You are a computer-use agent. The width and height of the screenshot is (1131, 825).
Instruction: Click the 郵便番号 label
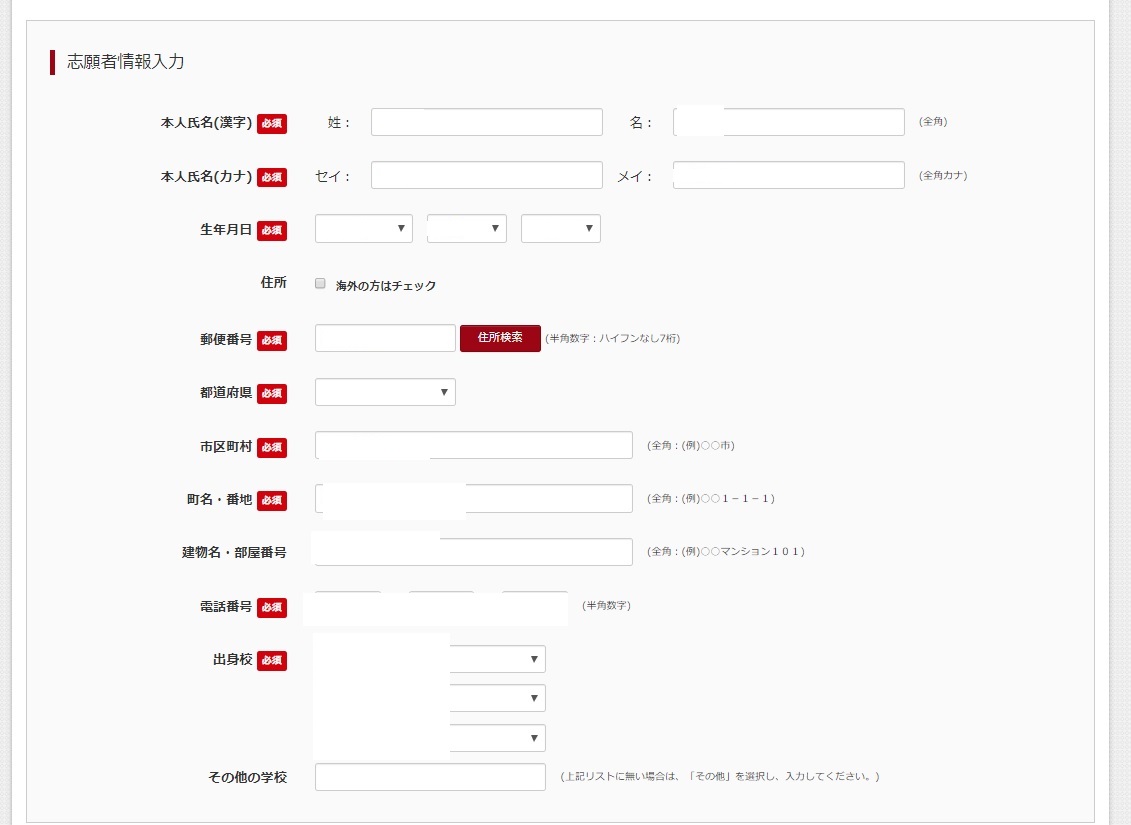226,339
